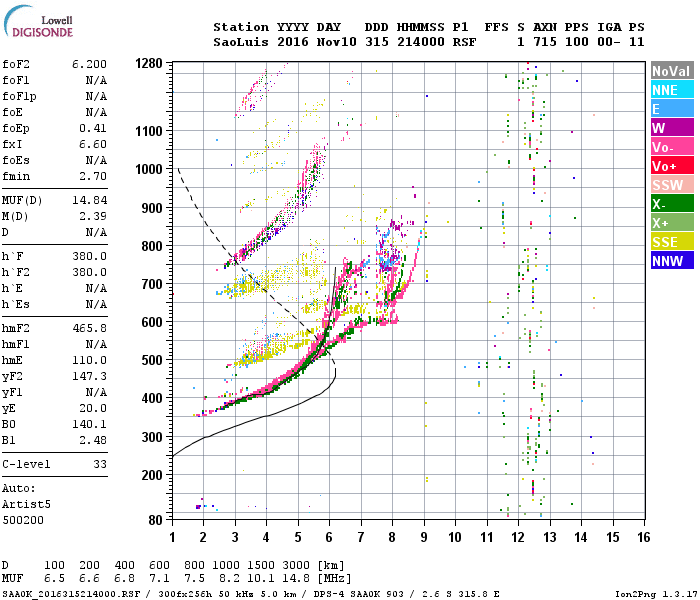Click the 1280 label on height axis
The height and width of the screenshot is (600, 700).
click(x=149, y=63)
